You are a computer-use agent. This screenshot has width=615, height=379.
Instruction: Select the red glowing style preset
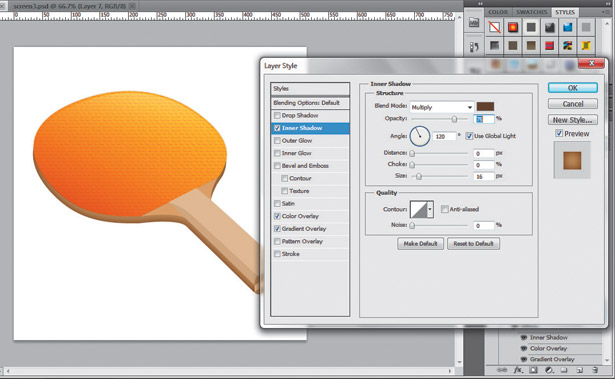pos(513,27)
